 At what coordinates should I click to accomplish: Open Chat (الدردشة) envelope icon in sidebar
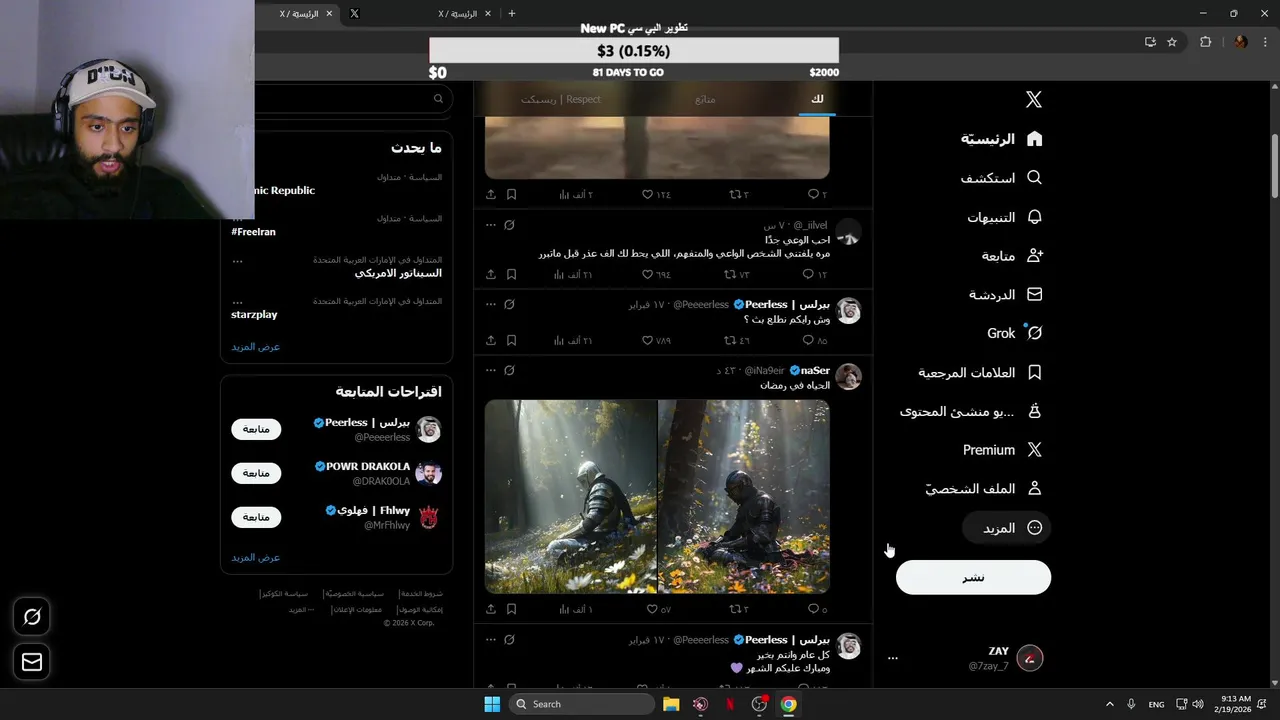[x=1034, y=295]
